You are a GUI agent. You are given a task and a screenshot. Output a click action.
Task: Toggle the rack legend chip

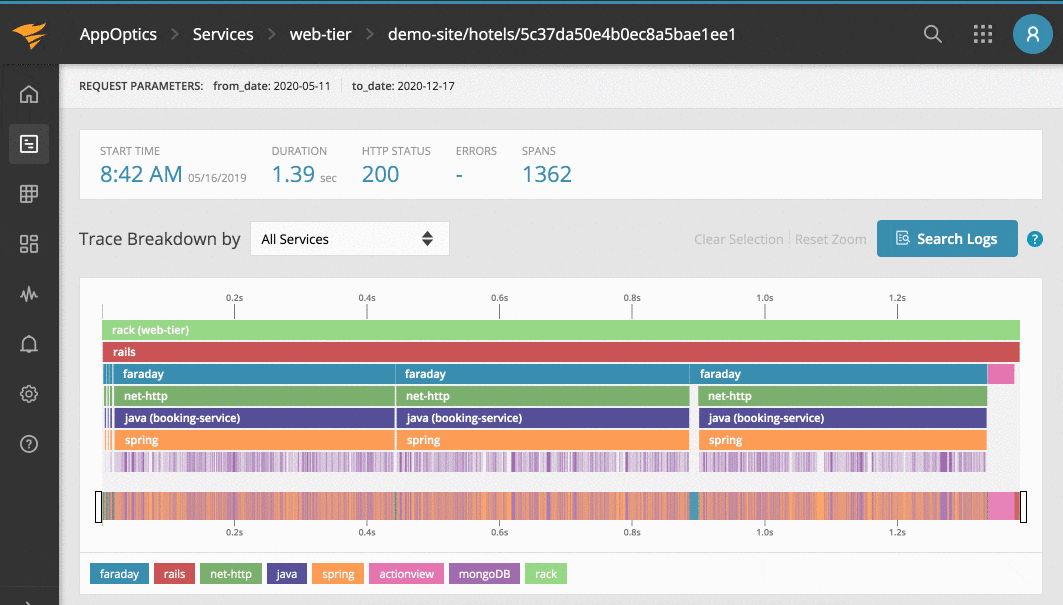click(x=546, y=574)
